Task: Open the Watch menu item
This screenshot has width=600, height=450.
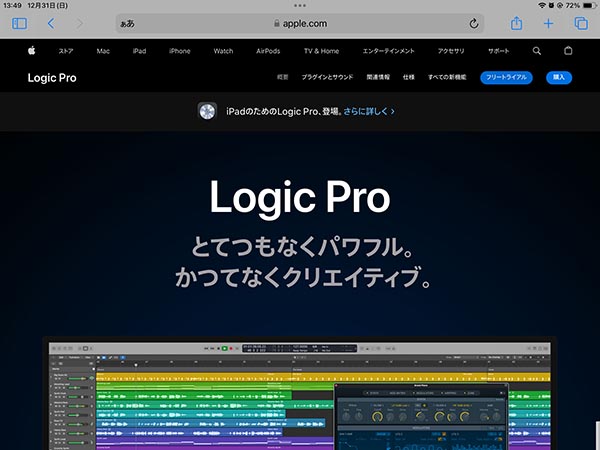Action: point(223,51)
